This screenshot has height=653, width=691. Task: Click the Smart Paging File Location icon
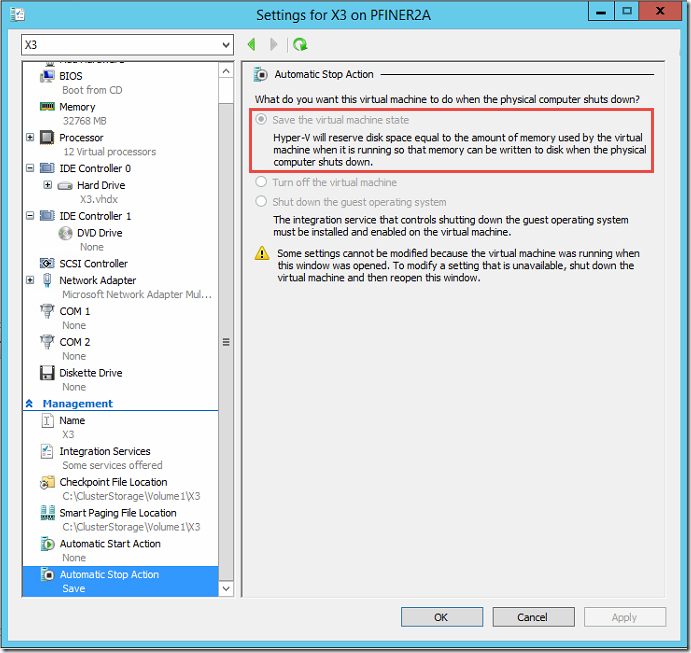pos(47,513)
